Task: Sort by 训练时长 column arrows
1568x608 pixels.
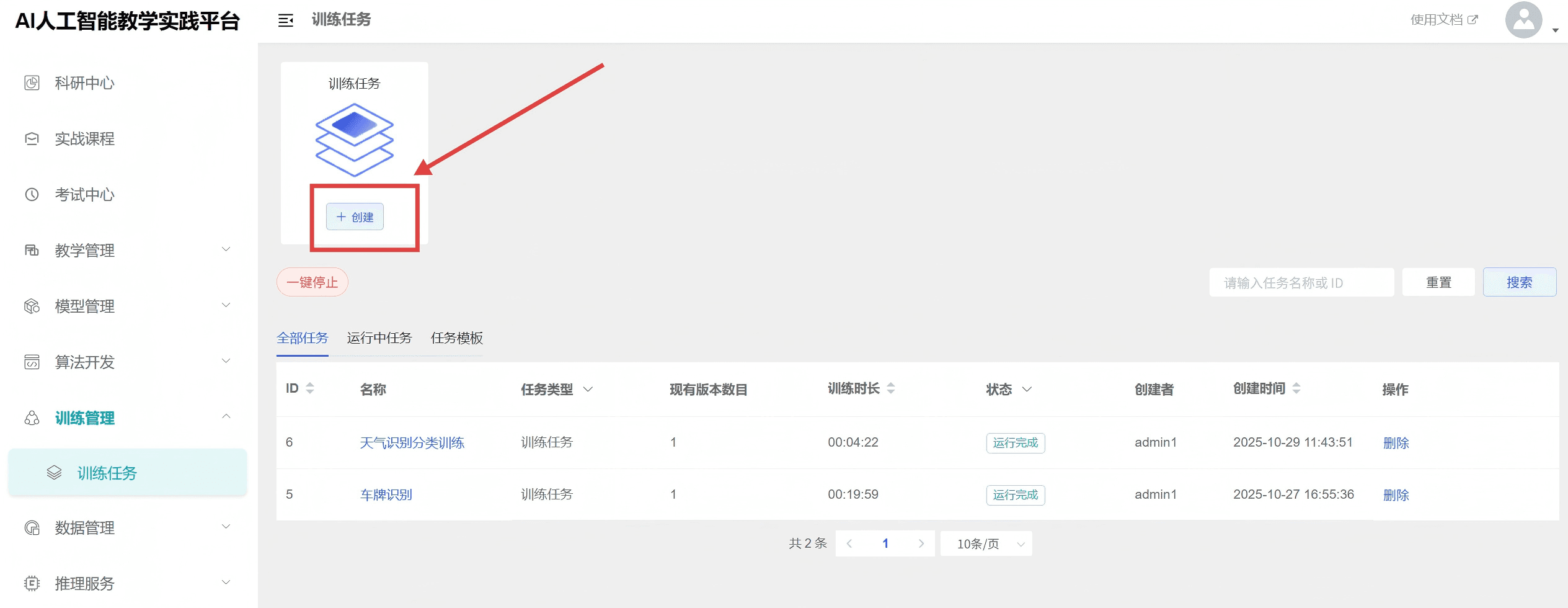Action: 891,388
